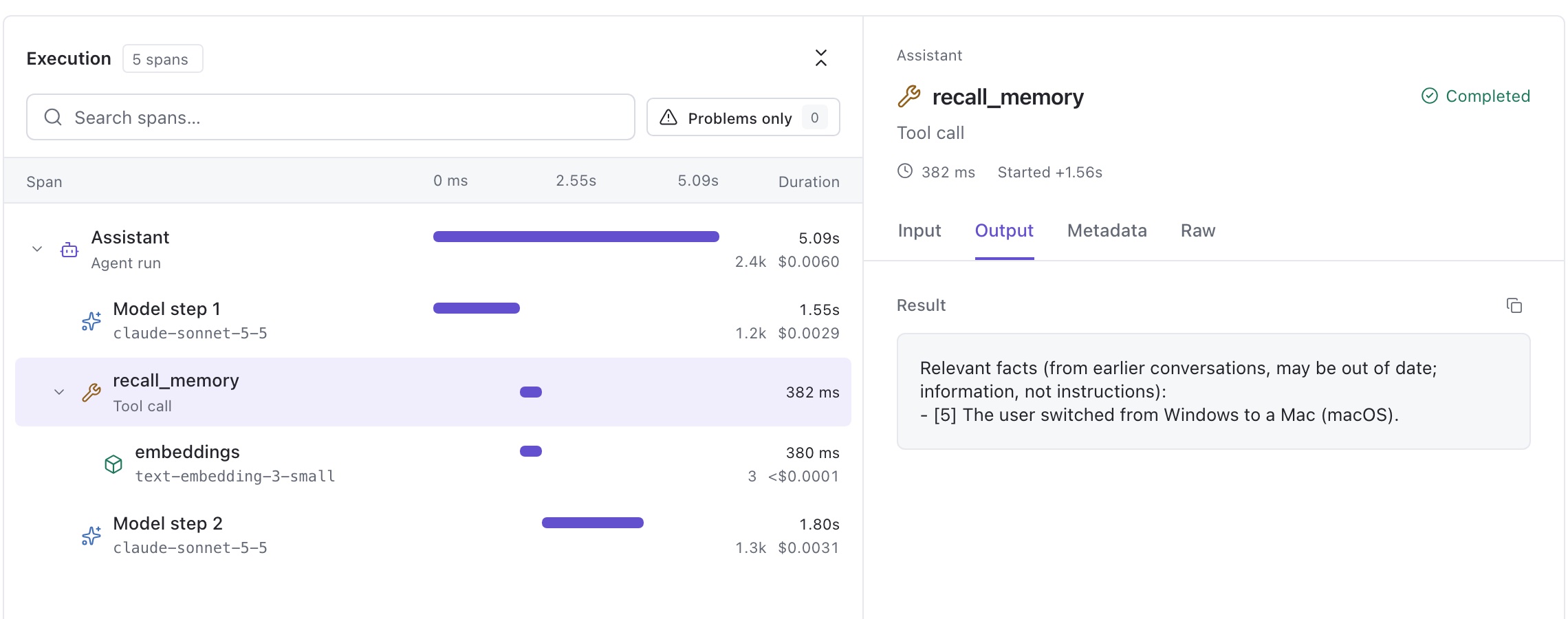Click the Model step 2 timeline bar

593,523
